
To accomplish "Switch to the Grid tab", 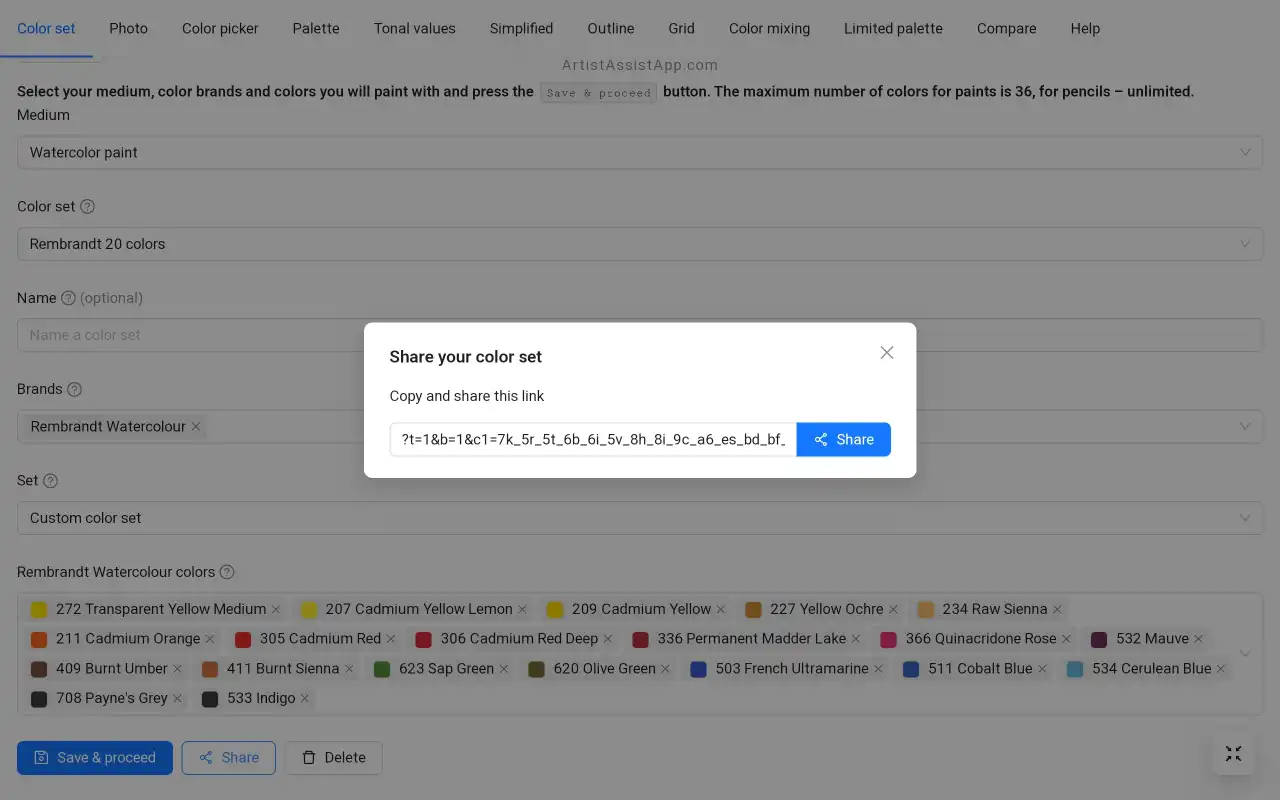I will coord(682,28).
